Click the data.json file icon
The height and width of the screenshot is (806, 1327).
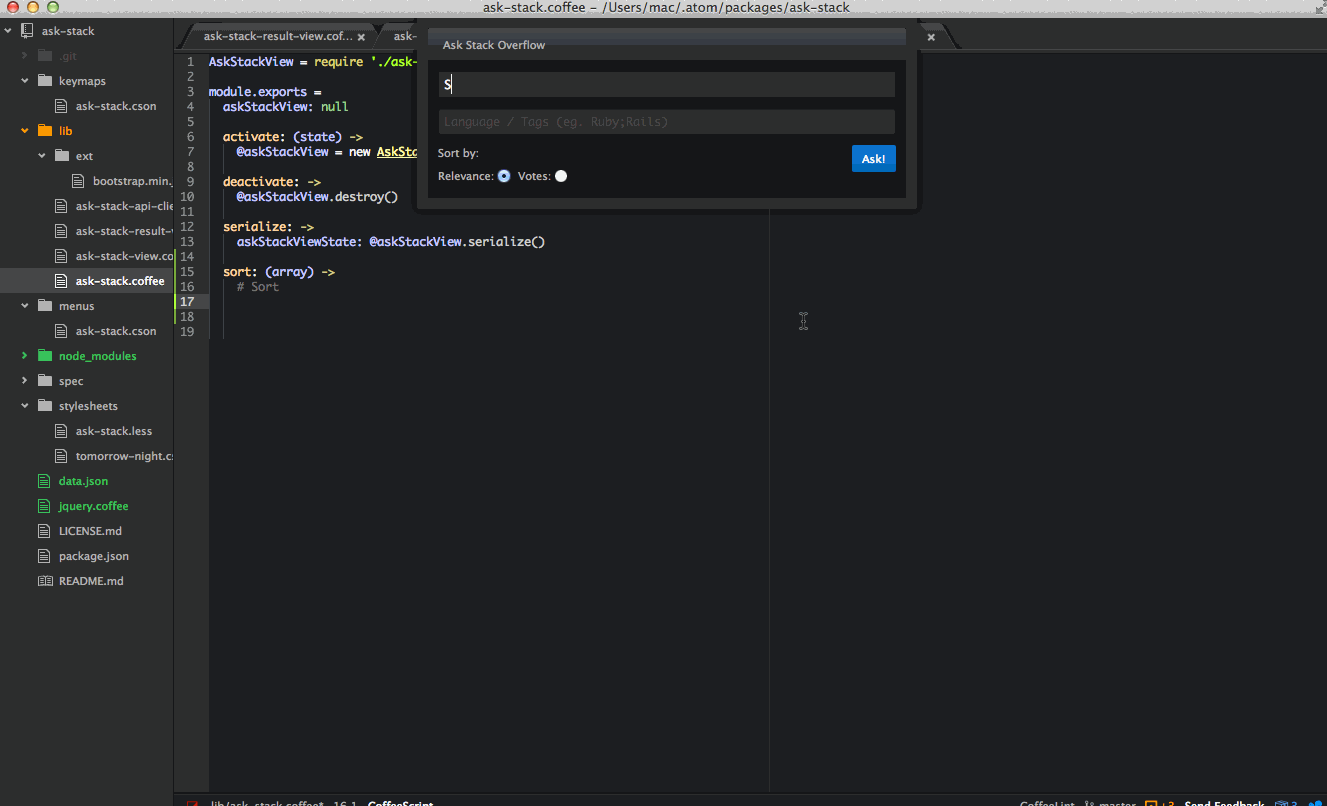[x=43, y=481]
